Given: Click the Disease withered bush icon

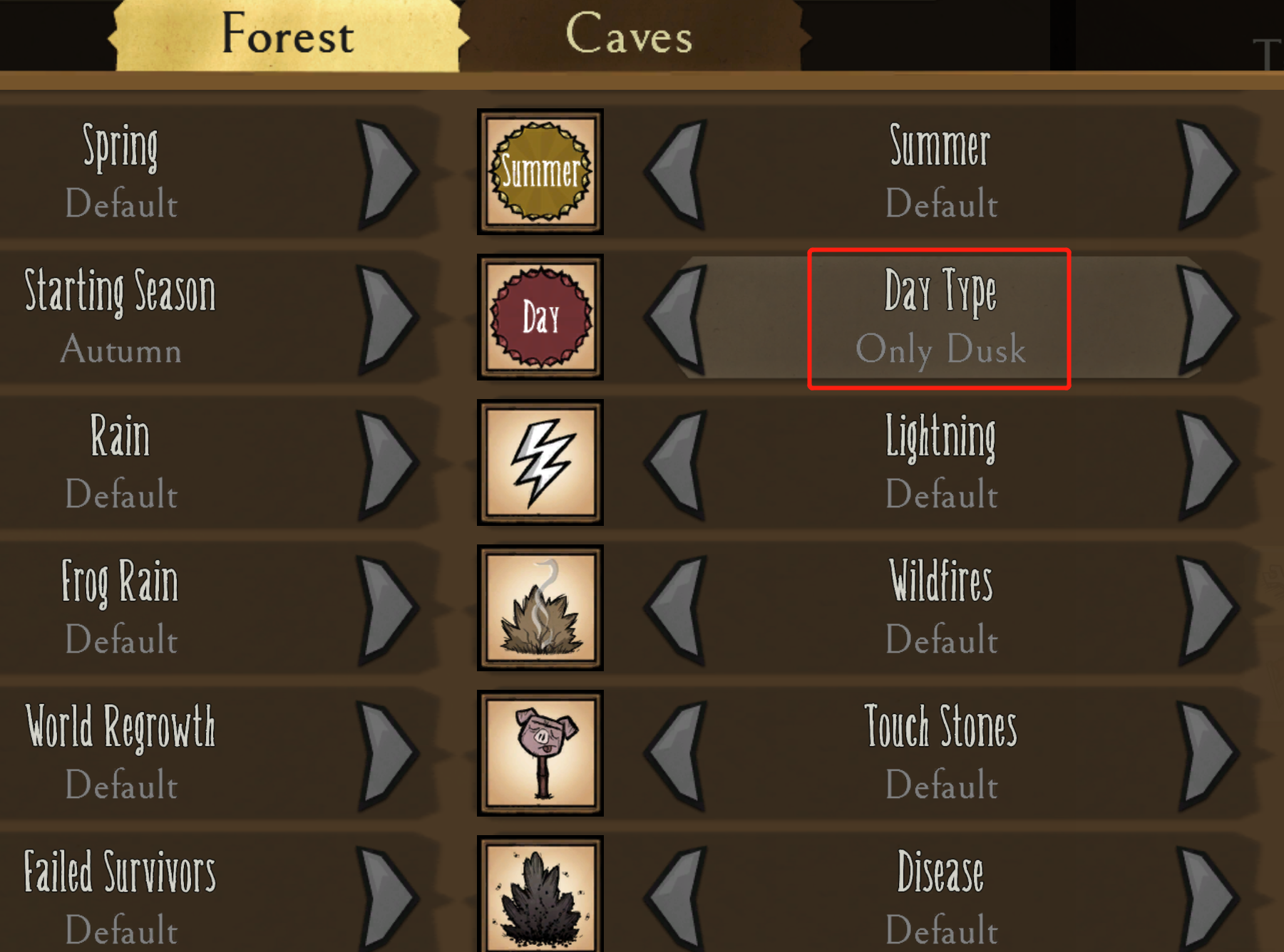Looking at the screenshot, I should click(x=540, y=894).
